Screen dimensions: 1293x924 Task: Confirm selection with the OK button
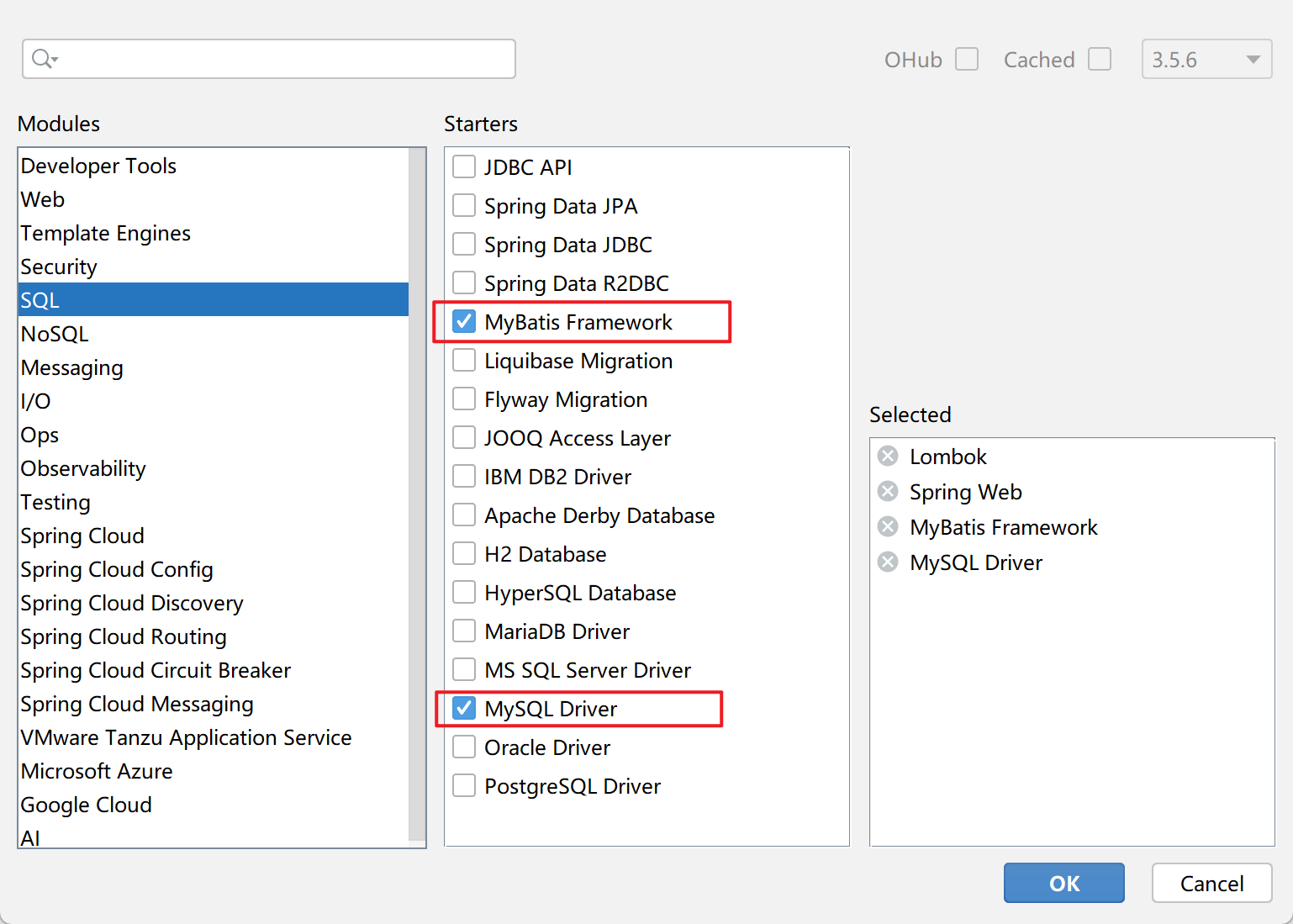pyautogui.click(x=1063, y=883)
